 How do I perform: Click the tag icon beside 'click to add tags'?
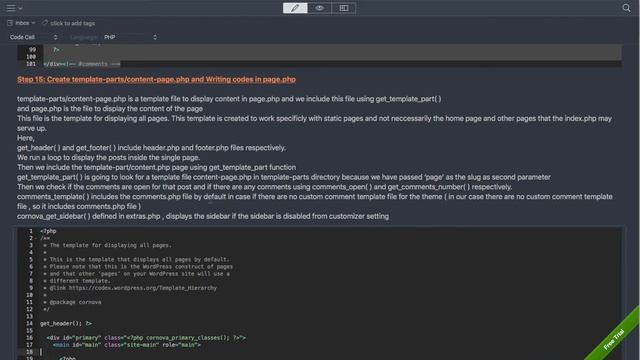[x=45, y=23]
